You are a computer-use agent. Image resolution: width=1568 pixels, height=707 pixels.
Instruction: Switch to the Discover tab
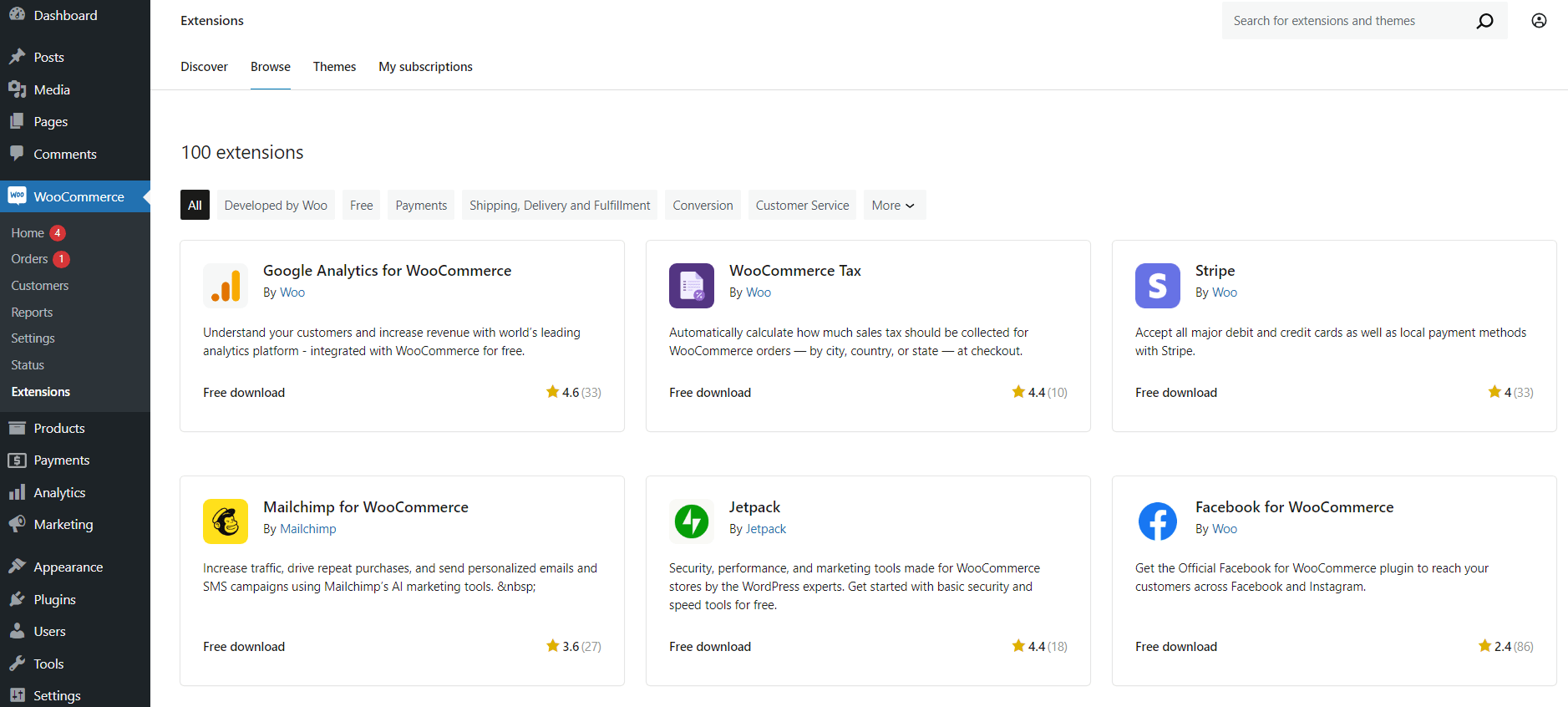(x=204, y=67)
